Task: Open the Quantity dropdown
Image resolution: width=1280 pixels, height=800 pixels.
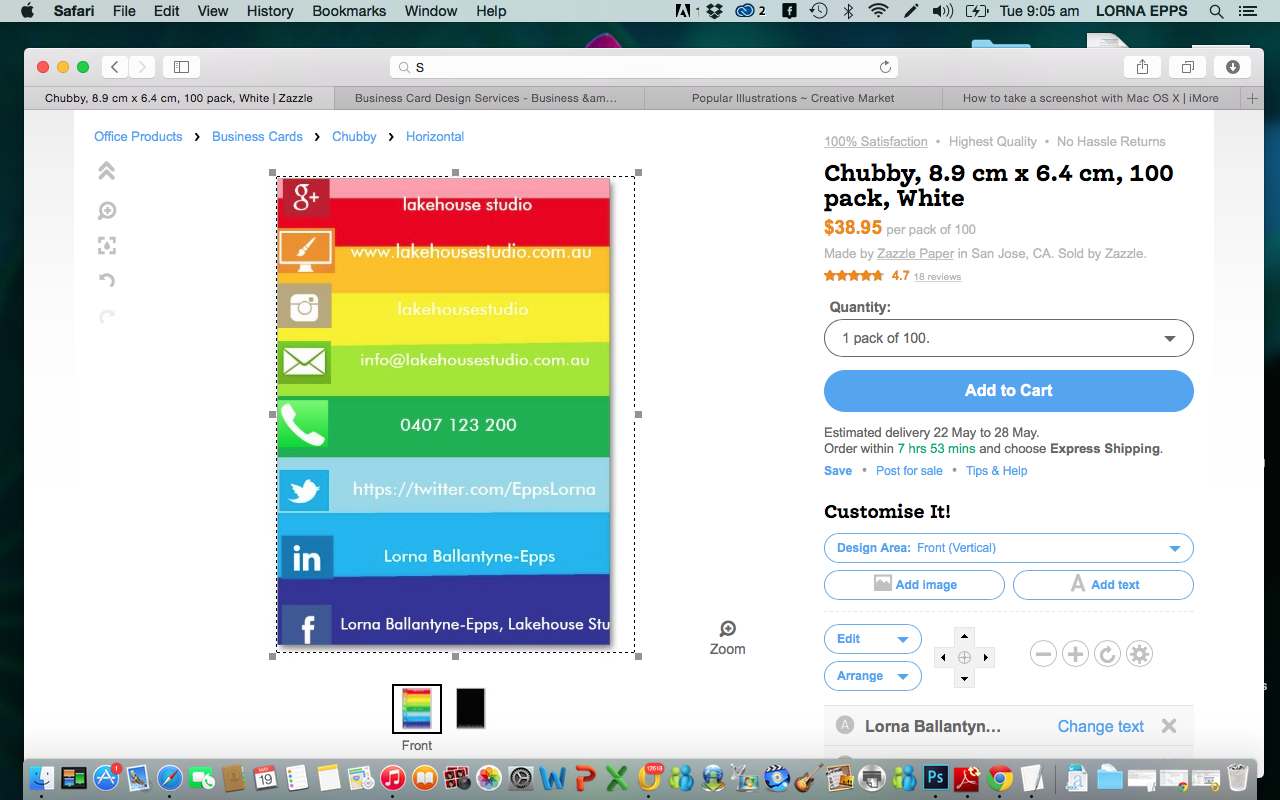Action: 1008,338
